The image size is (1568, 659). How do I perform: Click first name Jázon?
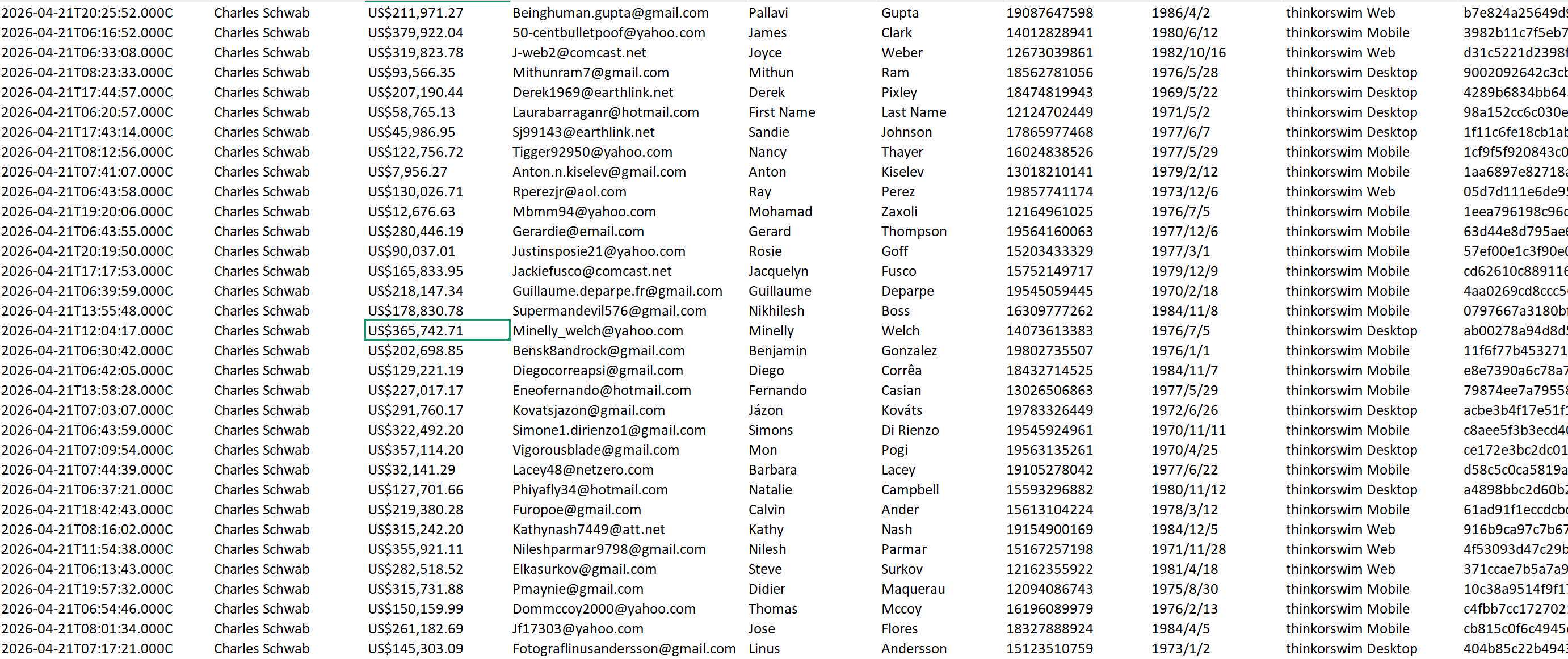coord(766,410)
